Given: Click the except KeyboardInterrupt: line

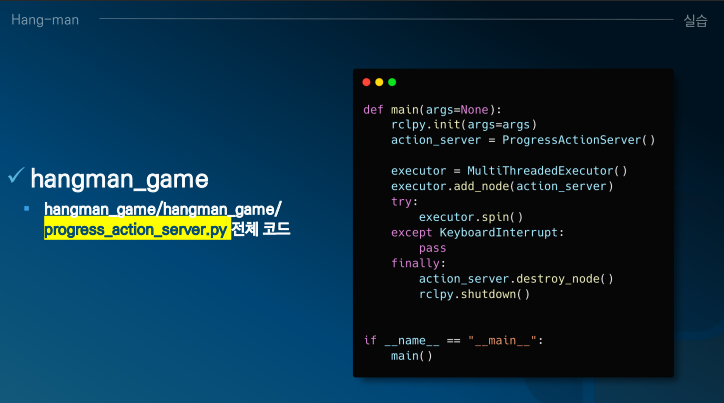Looking at the screenshot, I should coord(477,232).
